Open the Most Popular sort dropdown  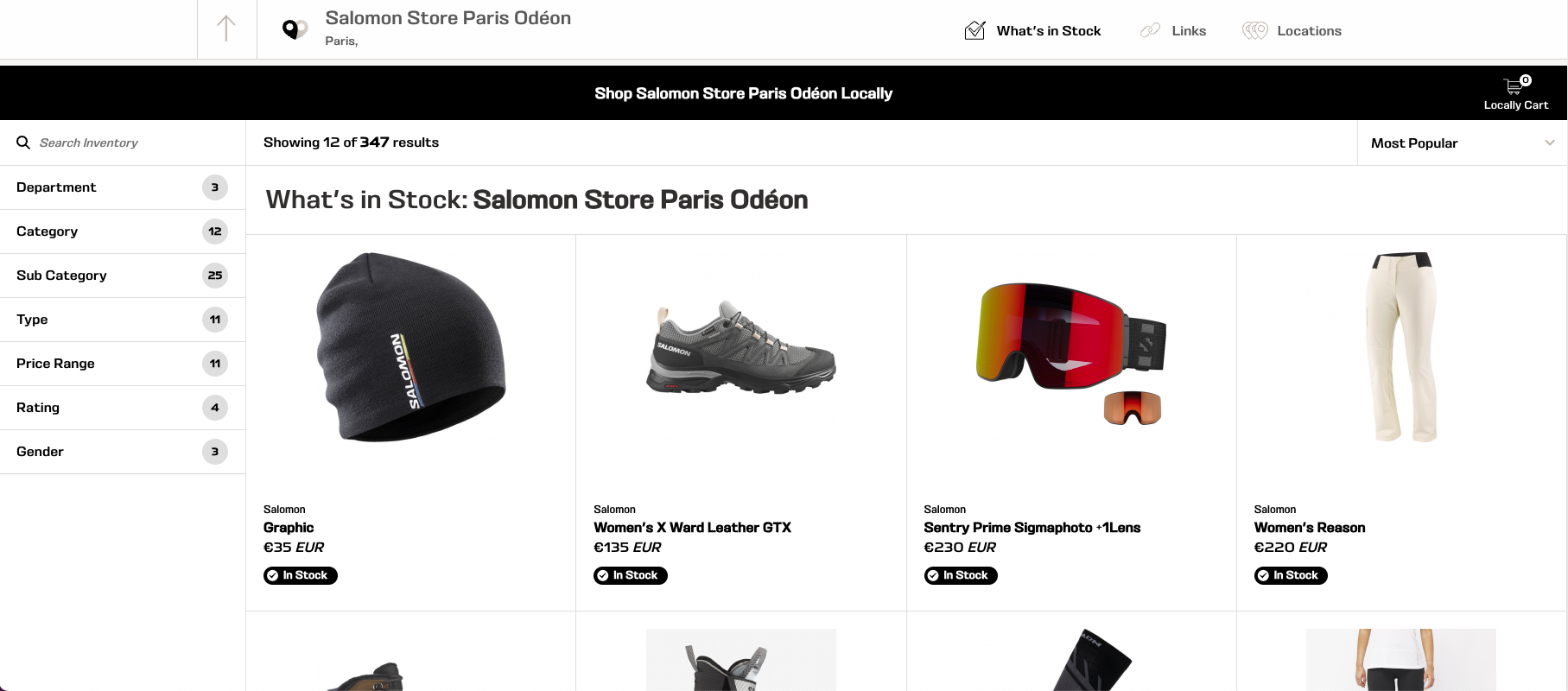coord(1463,143)
